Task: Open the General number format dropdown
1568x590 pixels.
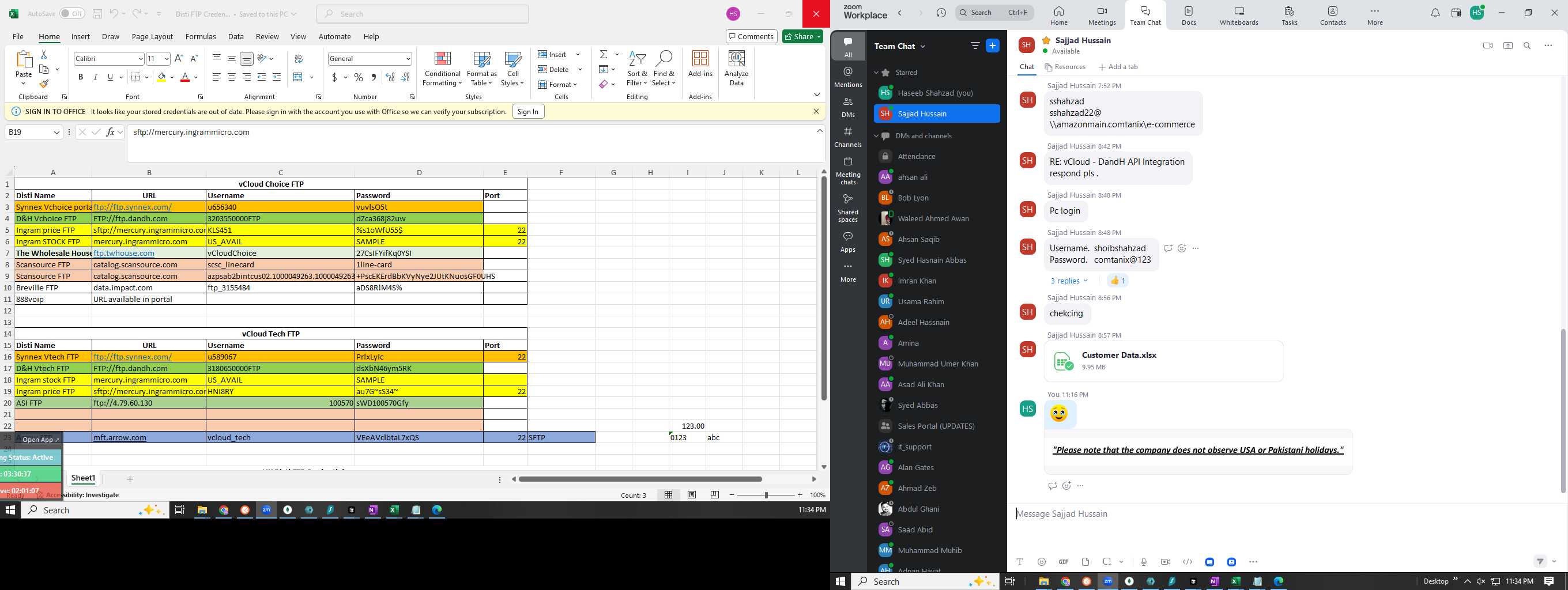Action: 408,59
